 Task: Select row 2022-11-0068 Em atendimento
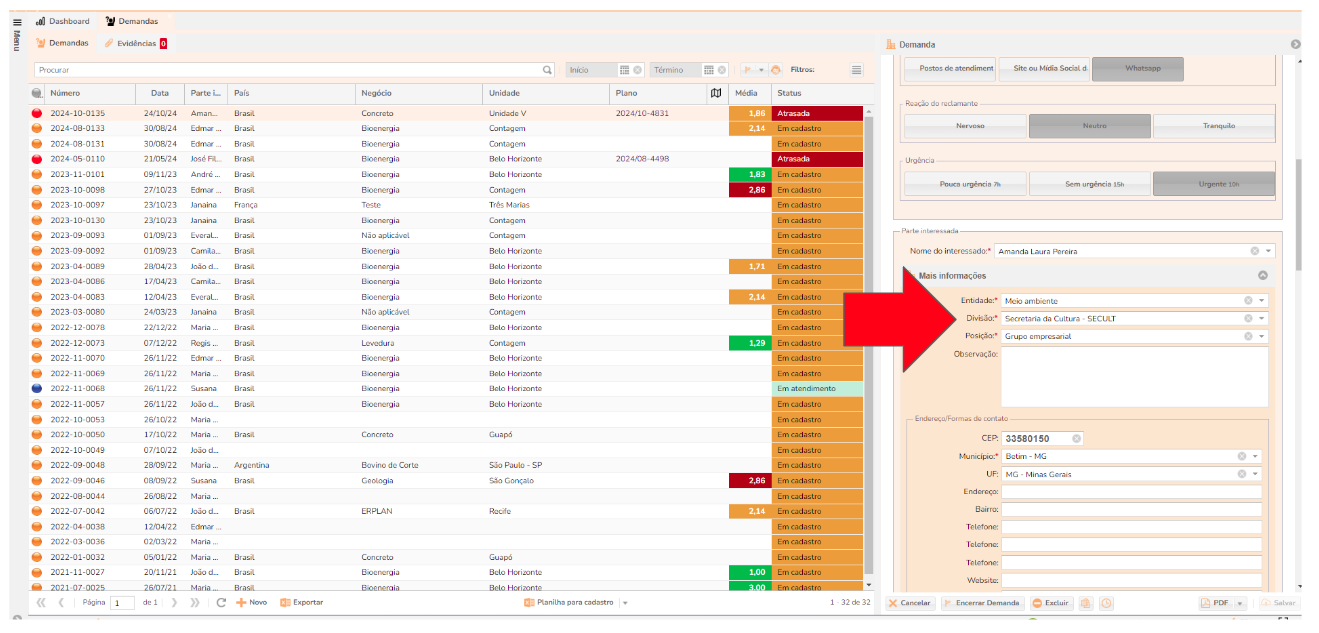(x=445, y=388)
